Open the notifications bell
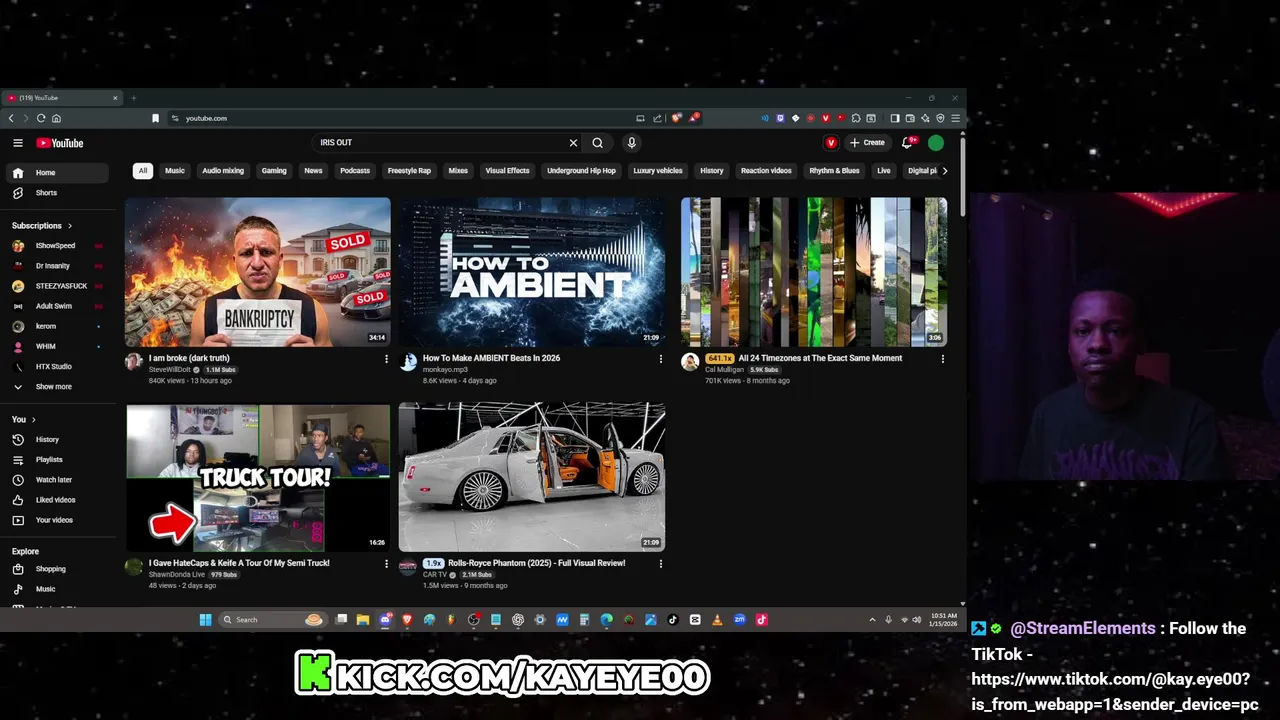This screenshot has width=1280, height=720. point(908,143)
